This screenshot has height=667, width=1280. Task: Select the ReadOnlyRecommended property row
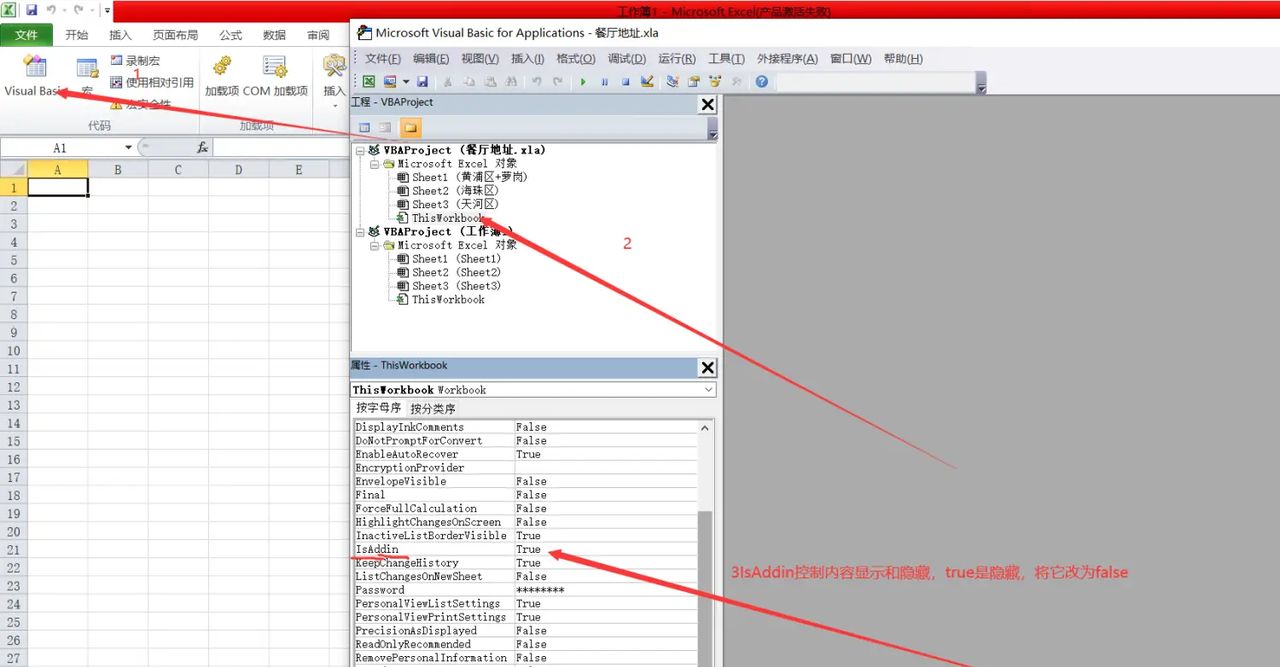click(525, 644)
